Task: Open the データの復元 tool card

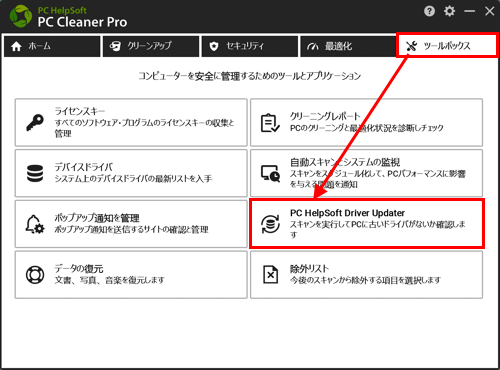Action: tap(131, 275)
